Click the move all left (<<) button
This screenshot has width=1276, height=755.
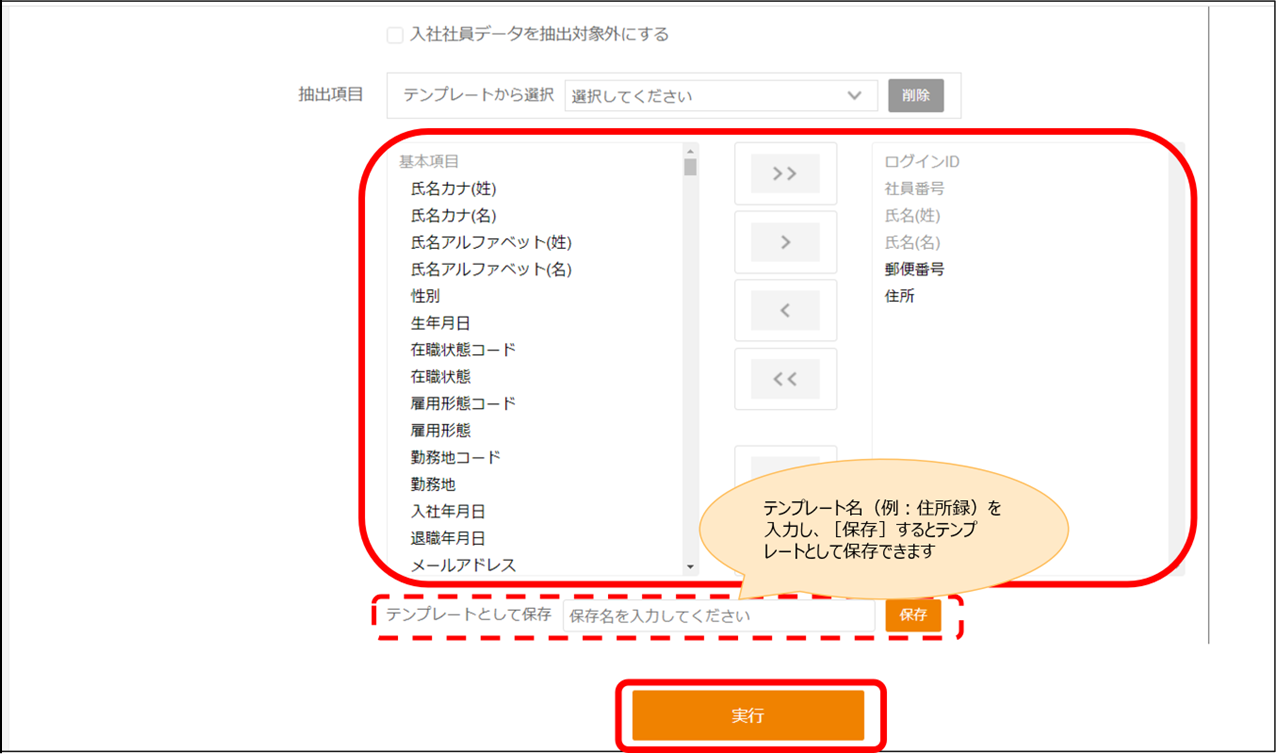point(785,379)
